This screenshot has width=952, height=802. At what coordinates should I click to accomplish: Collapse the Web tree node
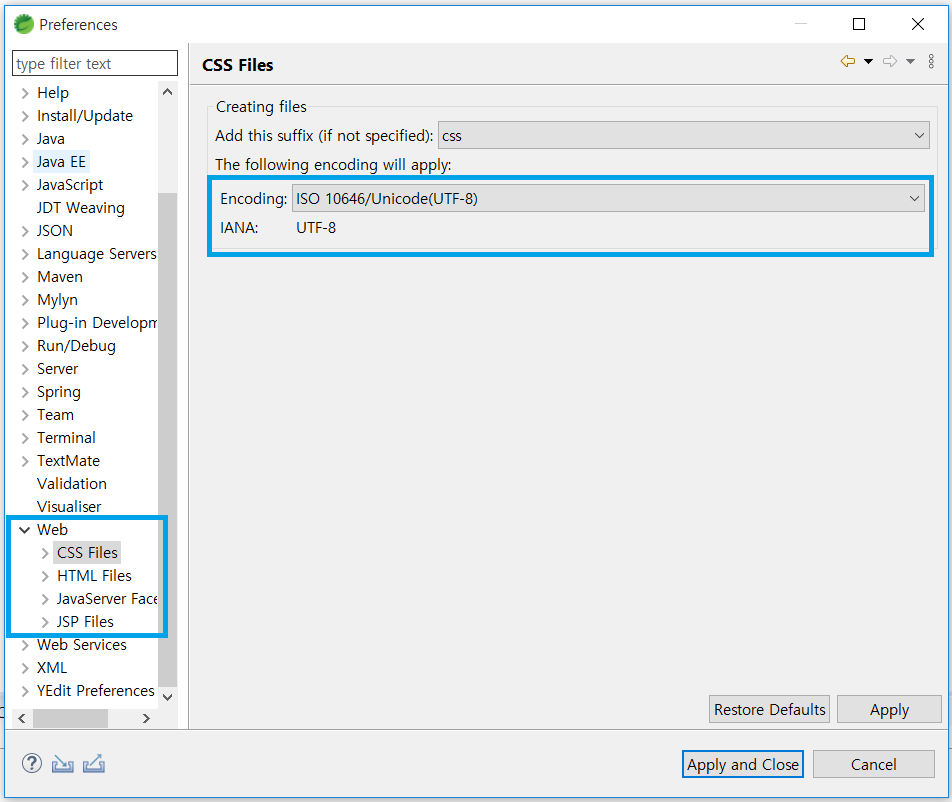25,530
